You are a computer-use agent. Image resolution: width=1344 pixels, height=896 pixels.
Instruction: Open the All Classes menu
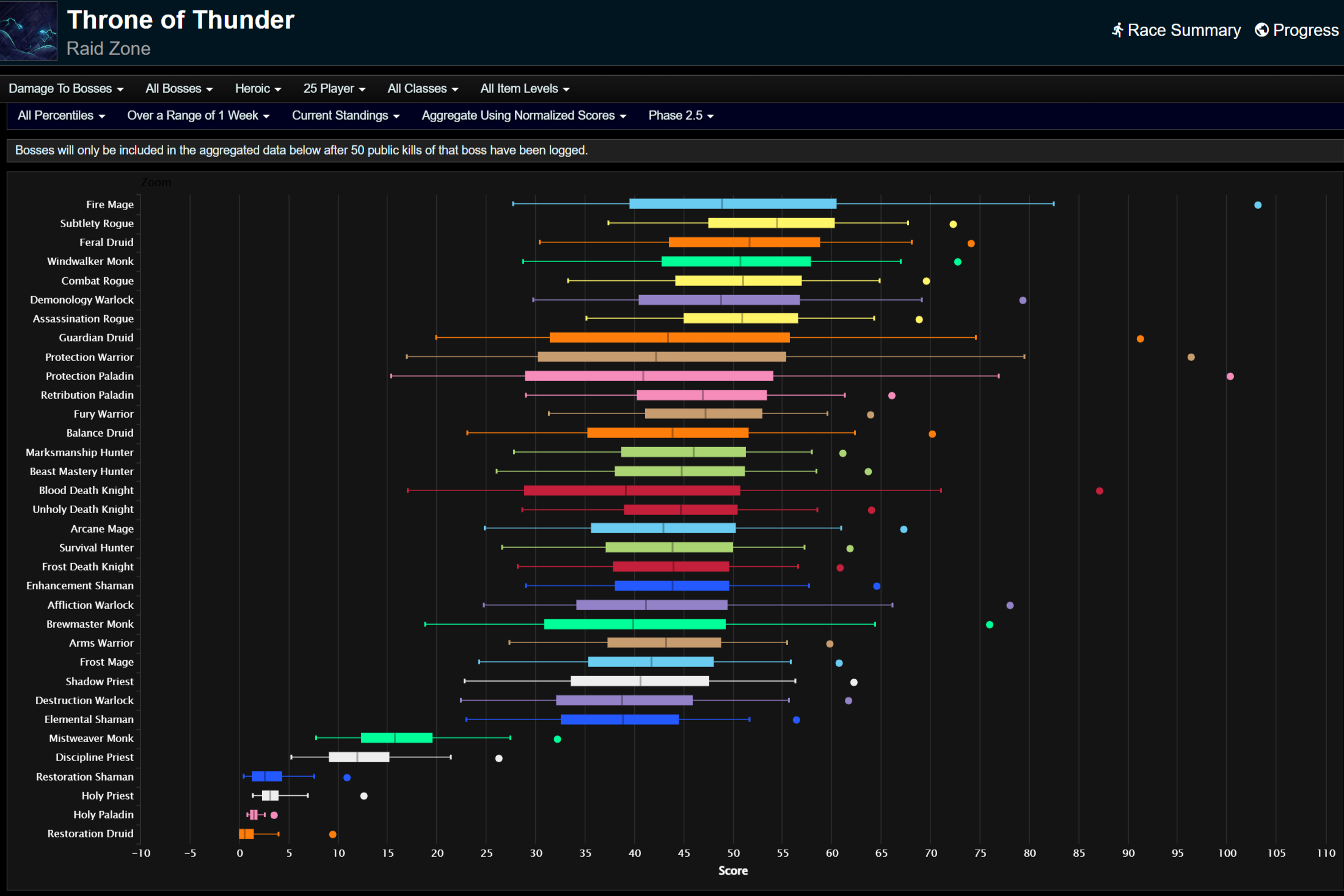(423, 89)
